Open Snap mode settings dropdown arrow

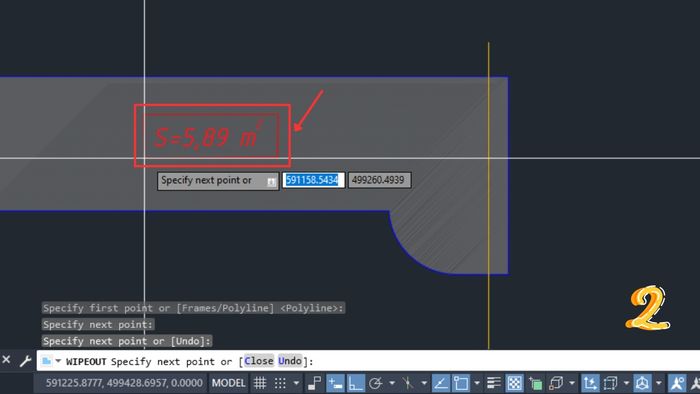coord(296,383)
